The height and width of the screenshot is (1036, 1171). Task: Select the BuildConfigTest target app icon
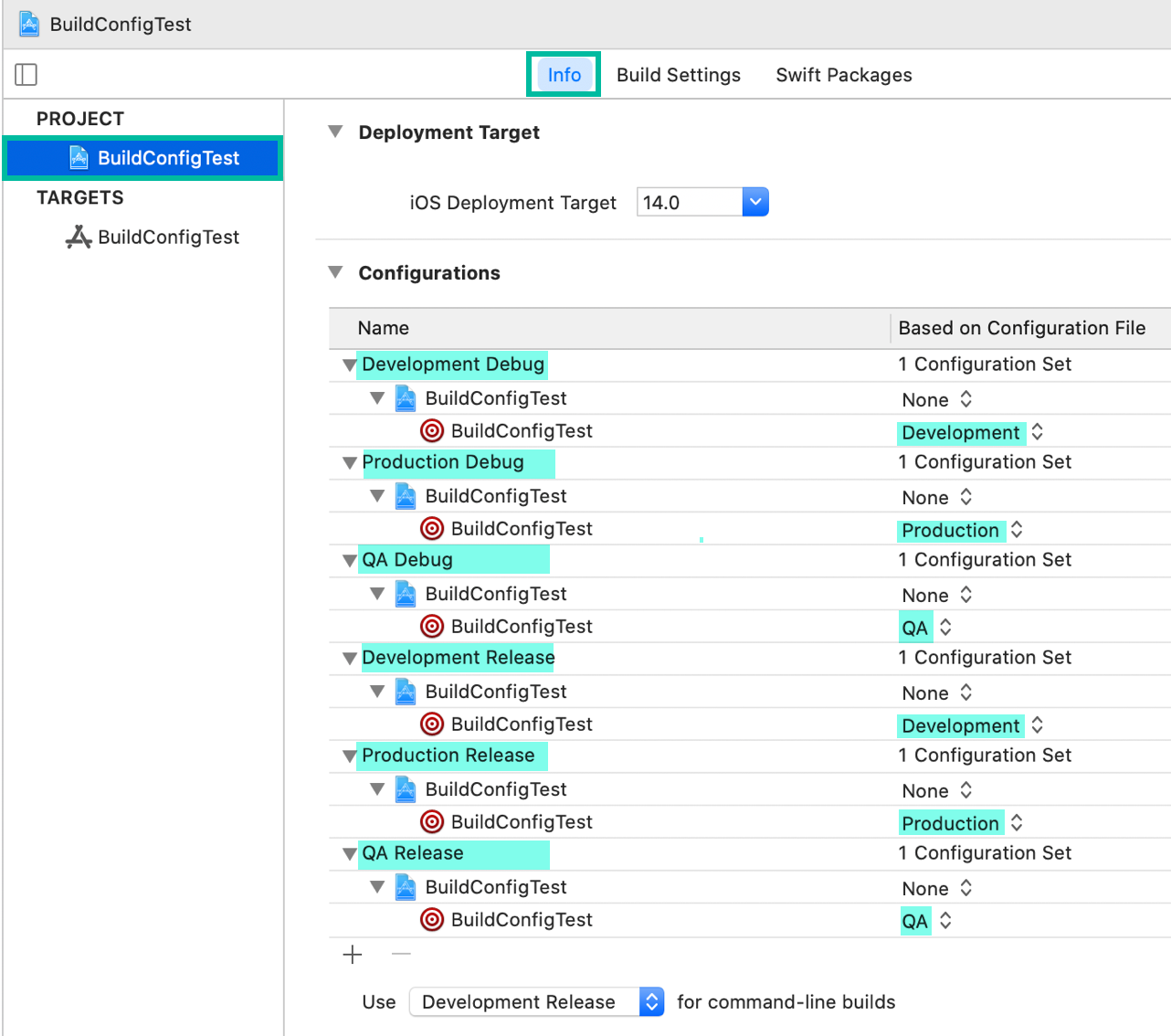point(79,238)
